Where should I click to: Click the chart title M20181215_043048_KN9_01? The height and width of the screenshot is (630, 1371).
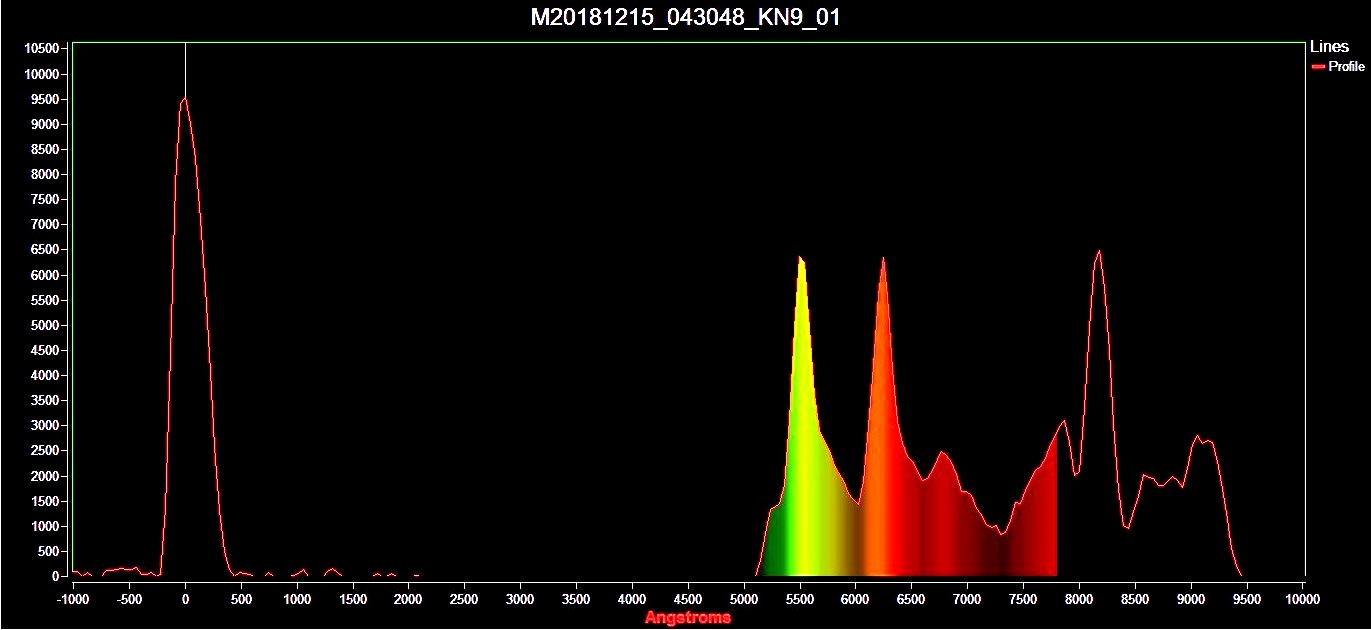[686, 18]
